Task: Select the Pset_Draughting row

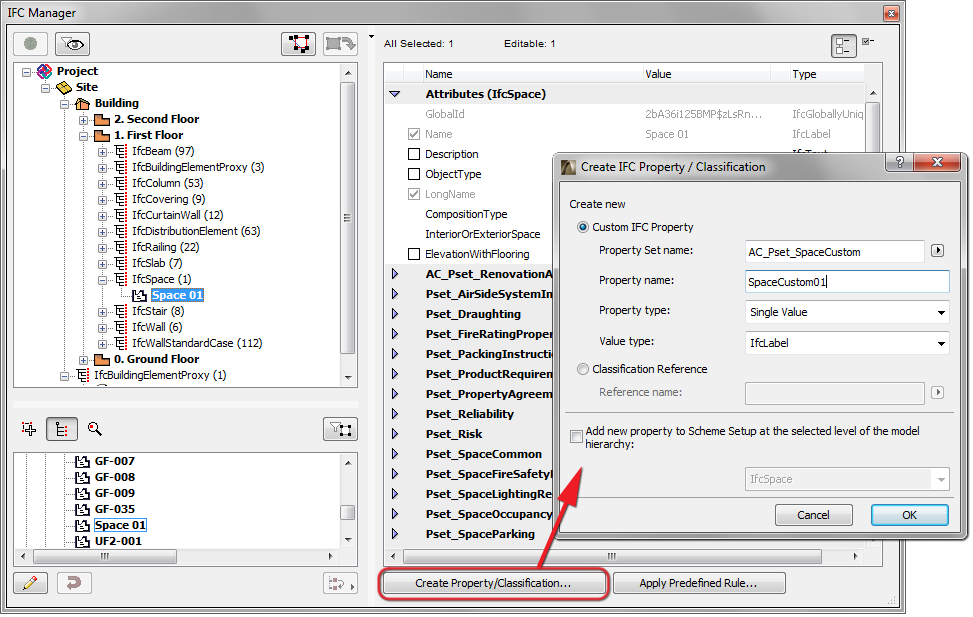Action: pyautogui.click(x=473, y=314)
